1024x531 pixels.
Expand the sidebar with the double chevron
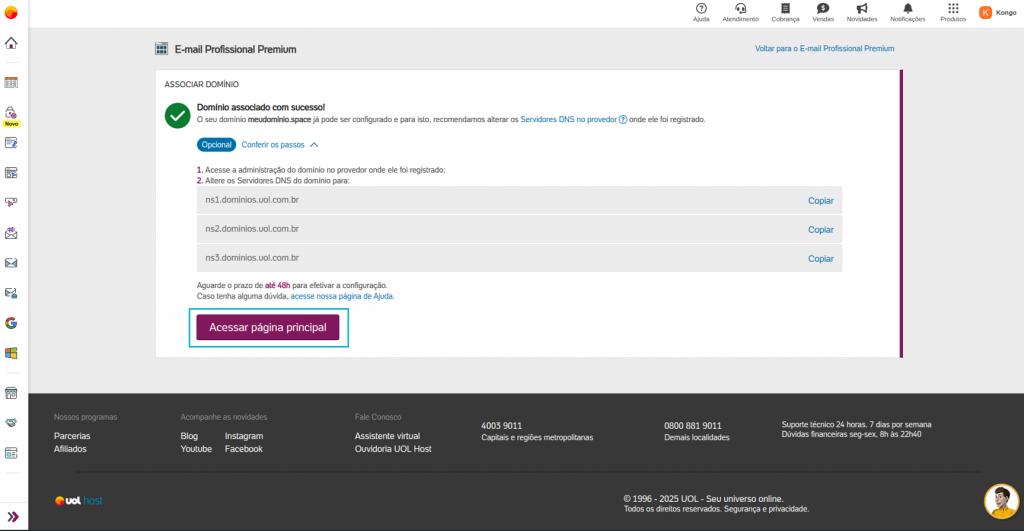(12, 517)
